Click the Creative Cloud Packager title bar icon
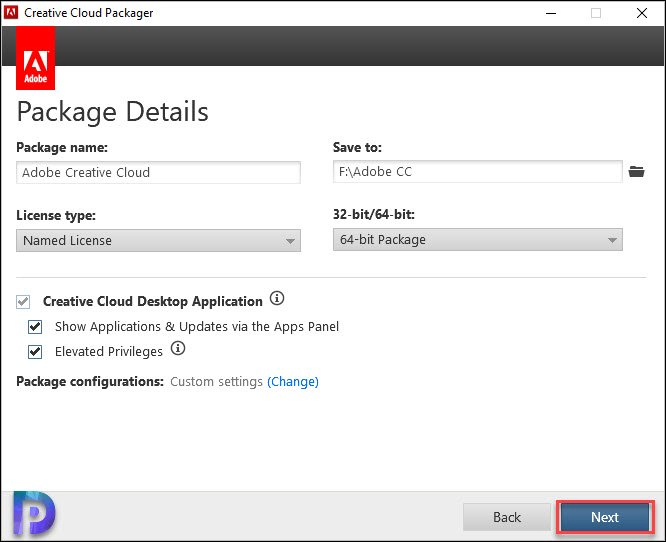This screenshot has width=666, height=542. point(11,13)
